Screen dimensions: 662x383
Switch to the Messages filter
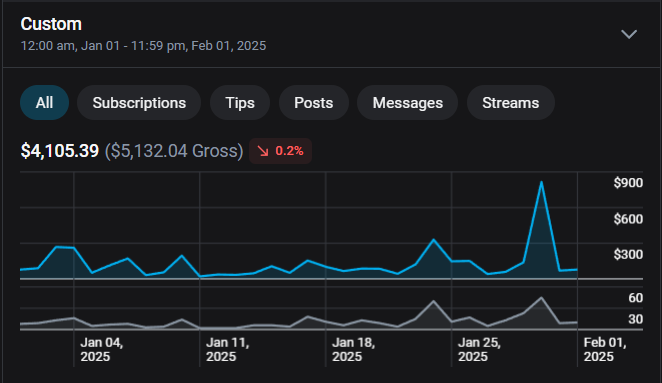(x=407, y=103)
